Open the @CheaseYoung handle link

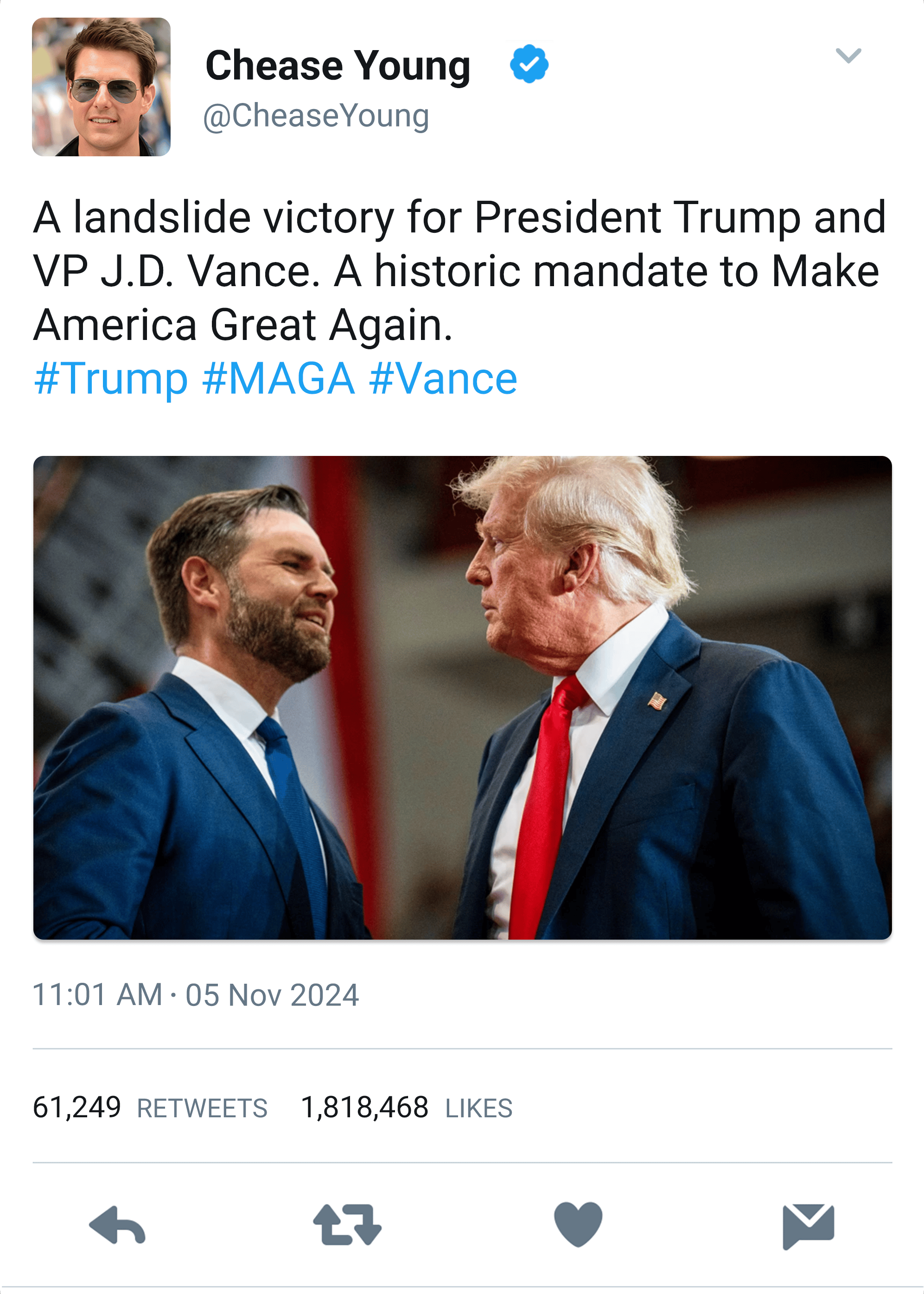tap(316, 117)
